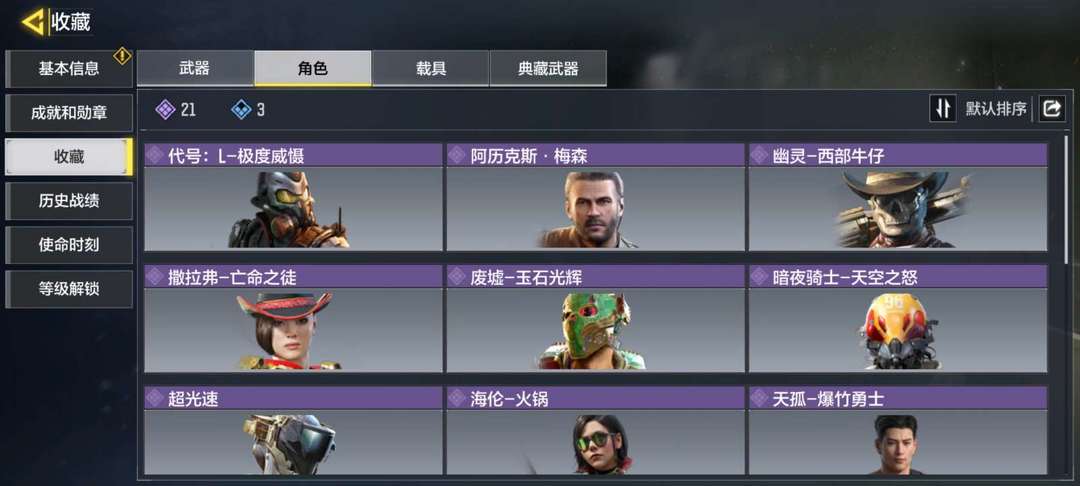Screen dimensions: 1080x486
Task: Open the 历史战绩 sidebar entry
Action: 69,201
